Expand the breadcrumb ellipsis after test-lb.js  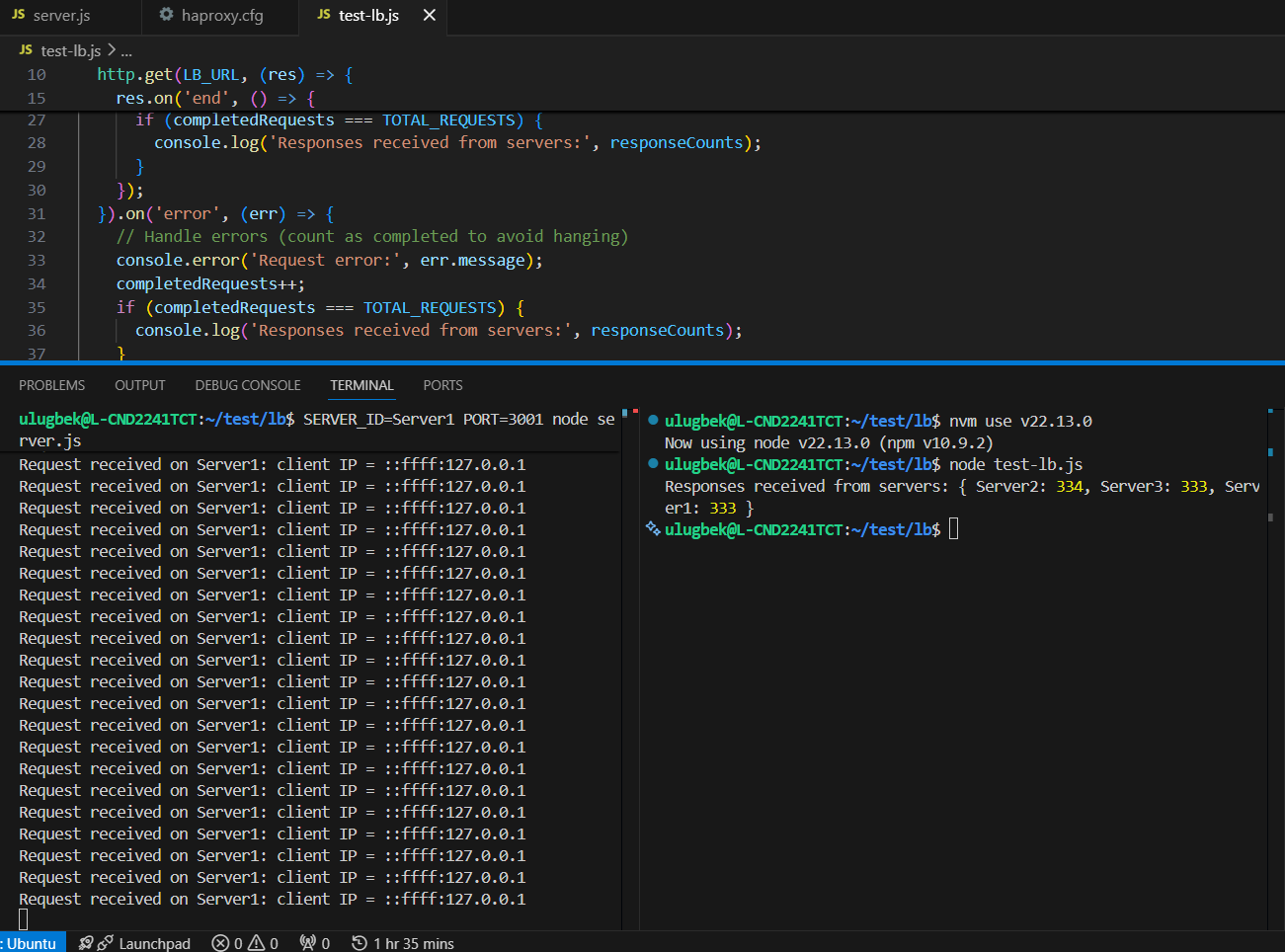coord(126,50)
